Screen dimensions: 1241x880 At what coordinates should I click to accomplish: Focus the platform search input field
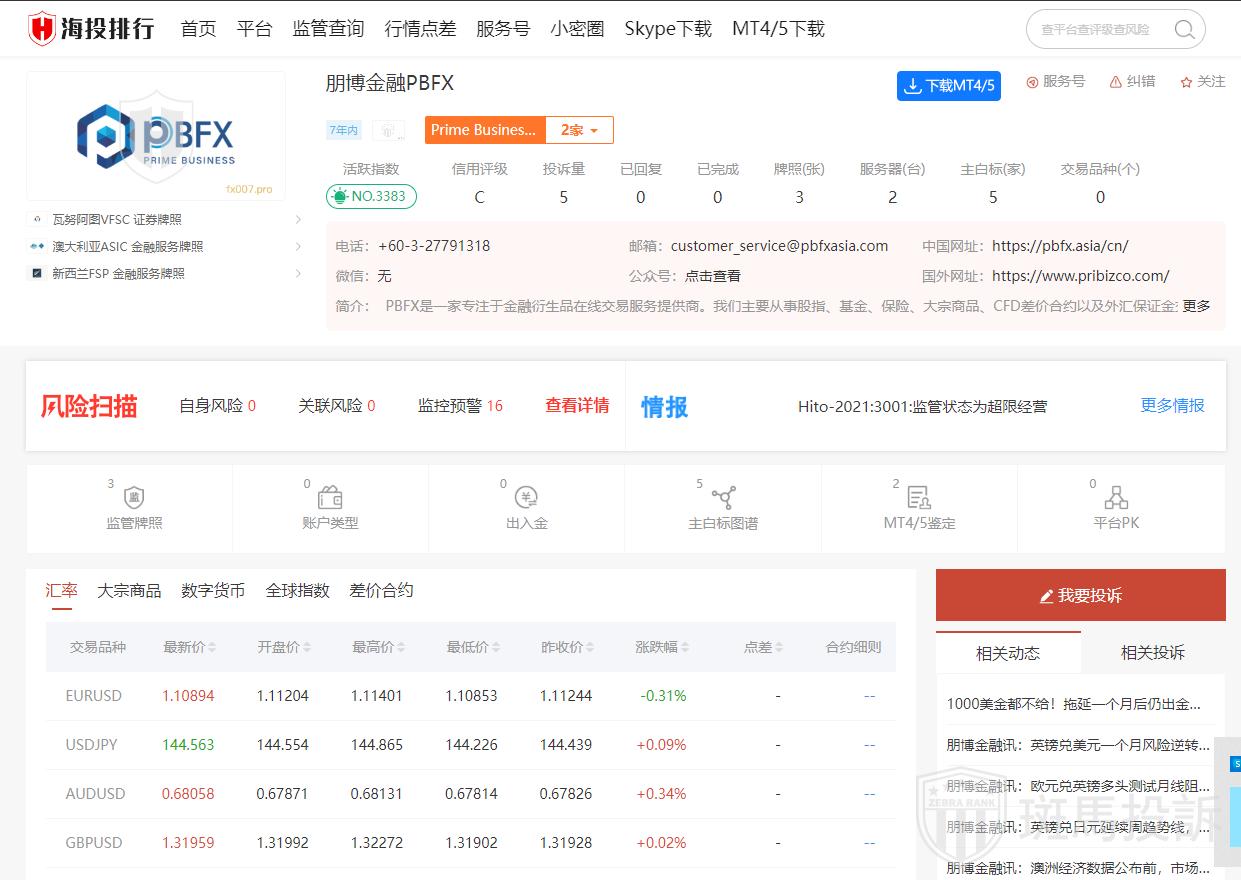[x=1098, y=30]
